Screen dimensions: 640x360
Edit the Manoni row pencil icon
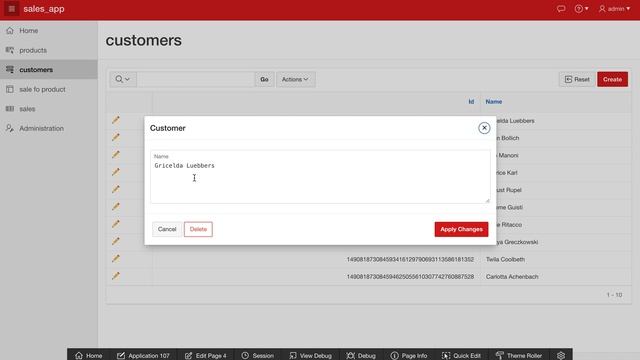coord(116,154)
